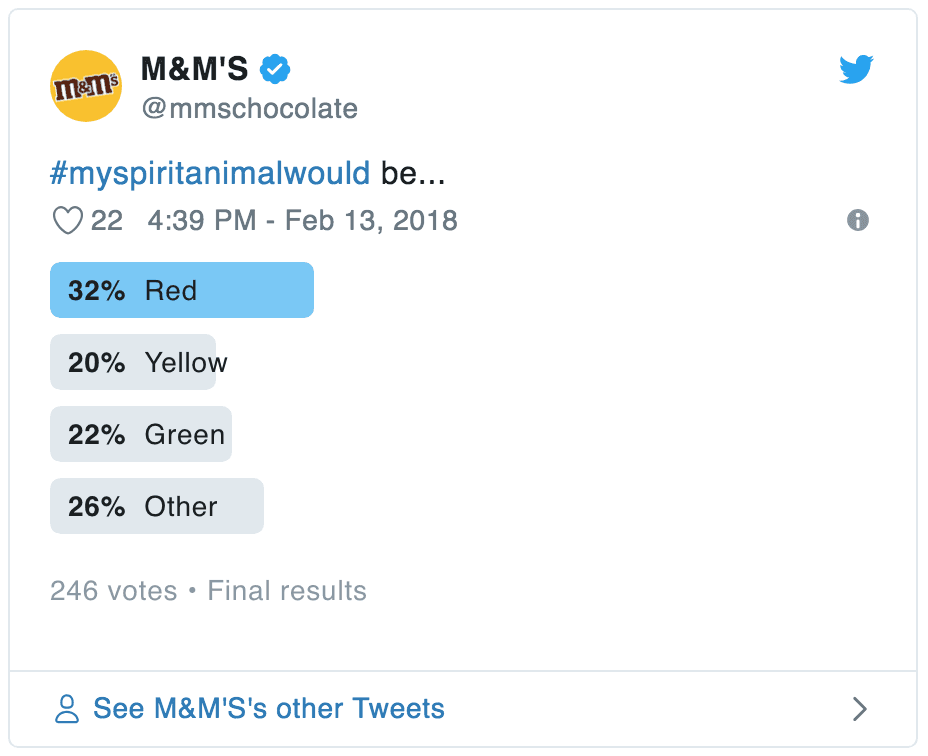Click the @mmschocolate handle
Image resolution: width=928 pixels, height=756 pixels.
(249, 108)
